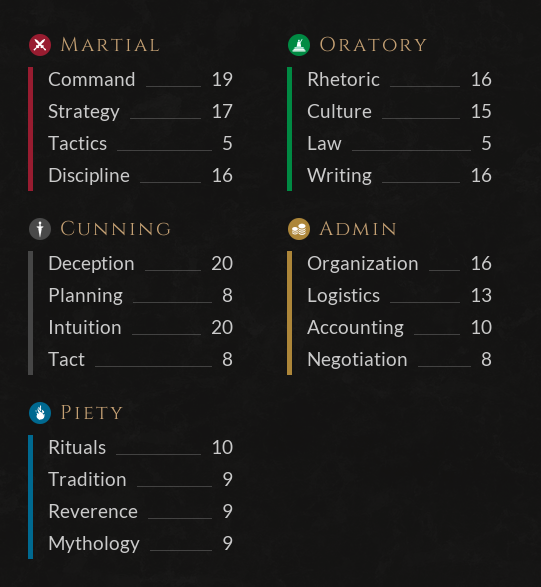Select the Piety category heading

click(92, 413)
